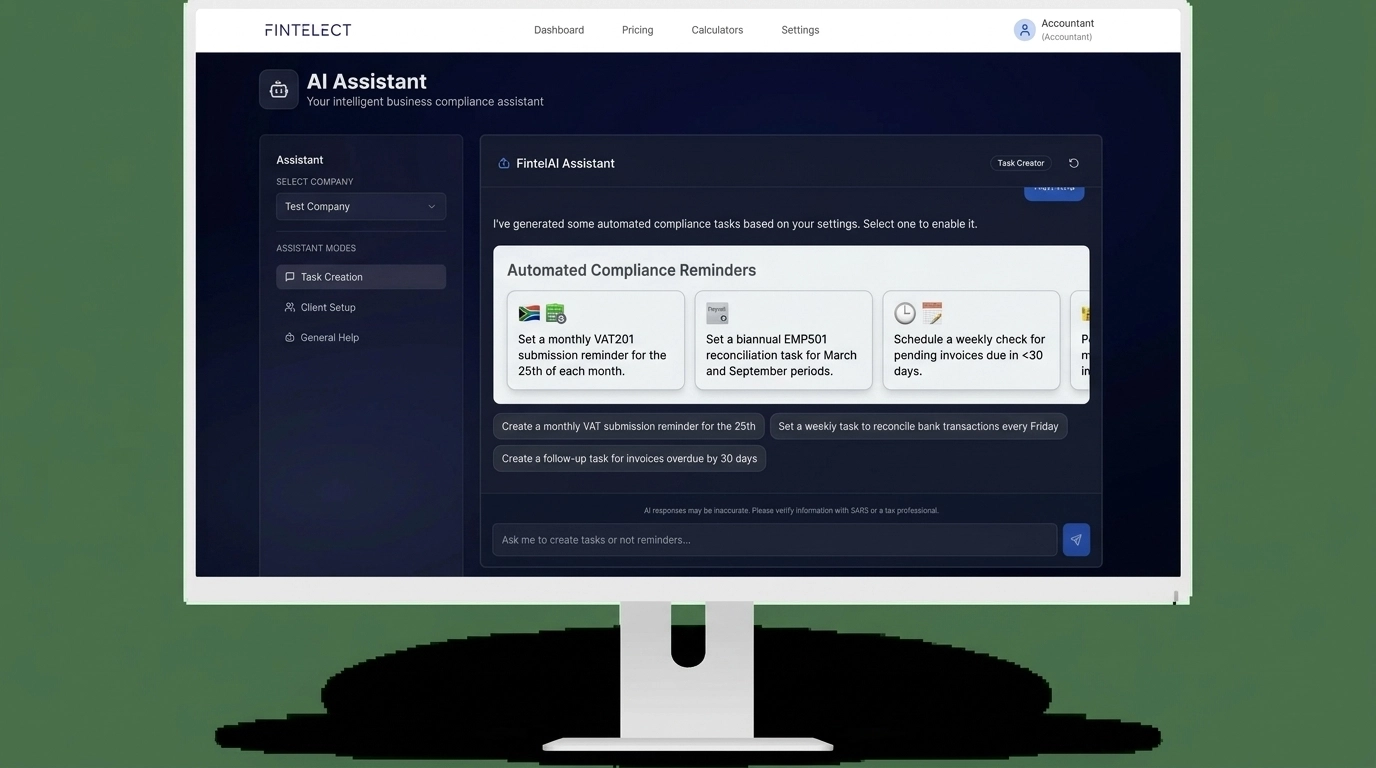Screen dimensions: 1376x768
Task: Click the Task Creation speech bubble icon
Action: [x=289, y=276]
